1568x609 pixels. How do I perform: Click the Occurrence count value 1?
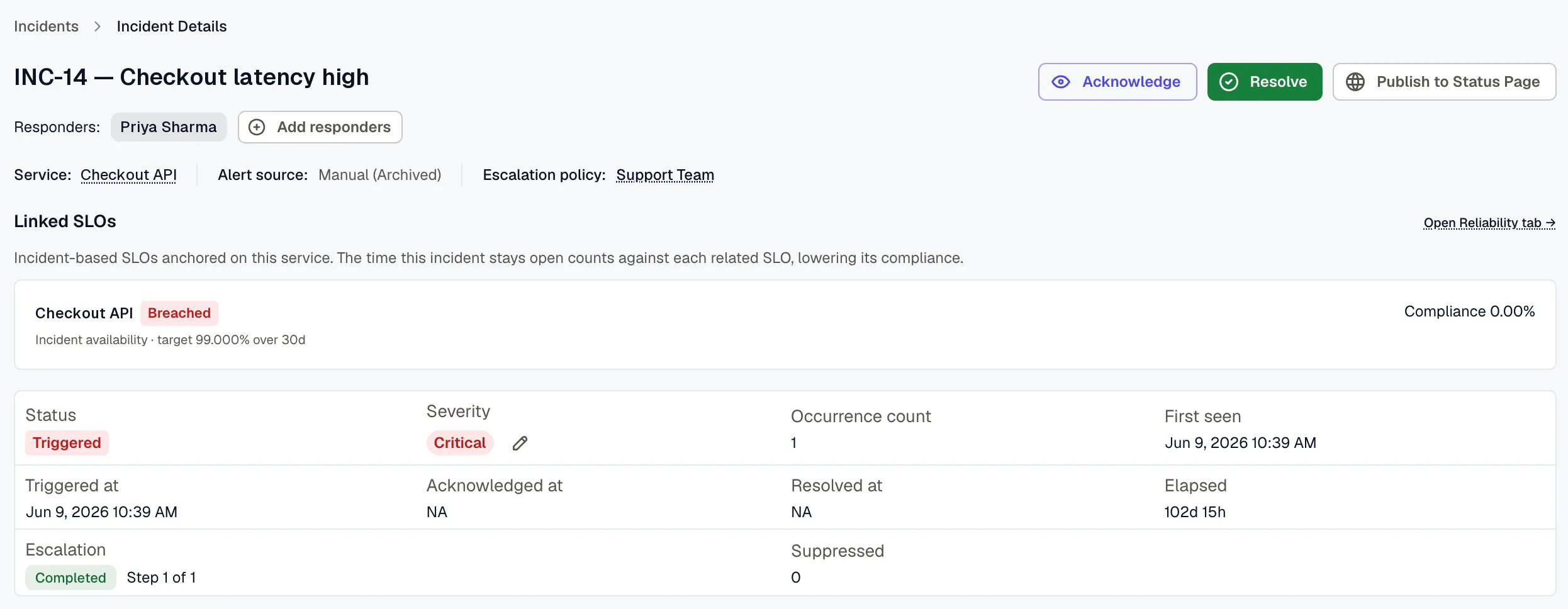[x=794, y=443]
